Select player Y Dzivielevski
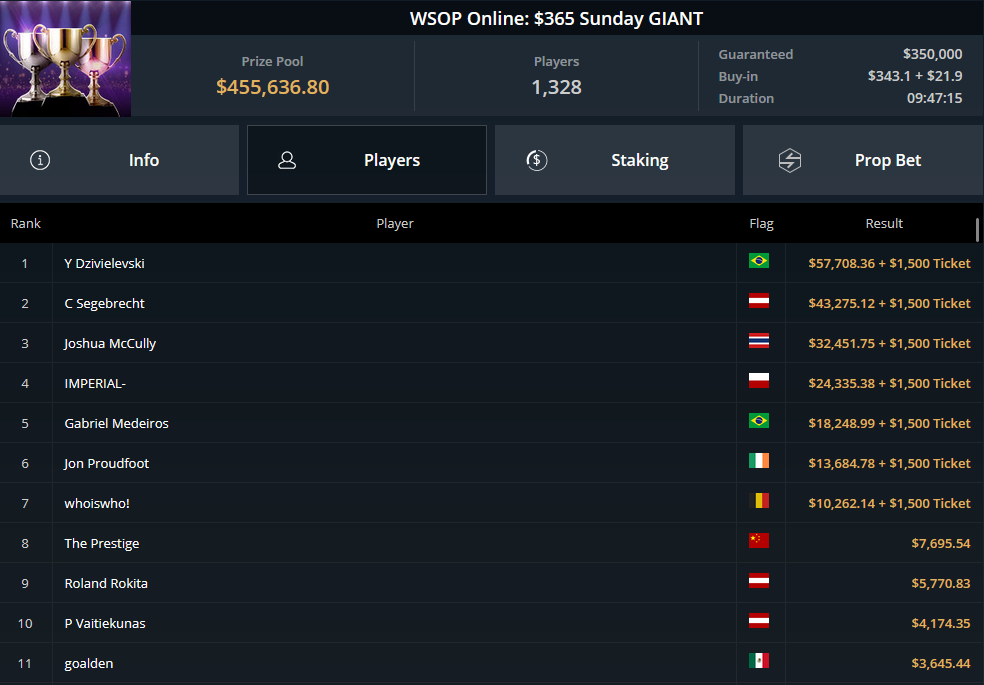The height and width of the screenshot is (685, 984). (104, 263)
